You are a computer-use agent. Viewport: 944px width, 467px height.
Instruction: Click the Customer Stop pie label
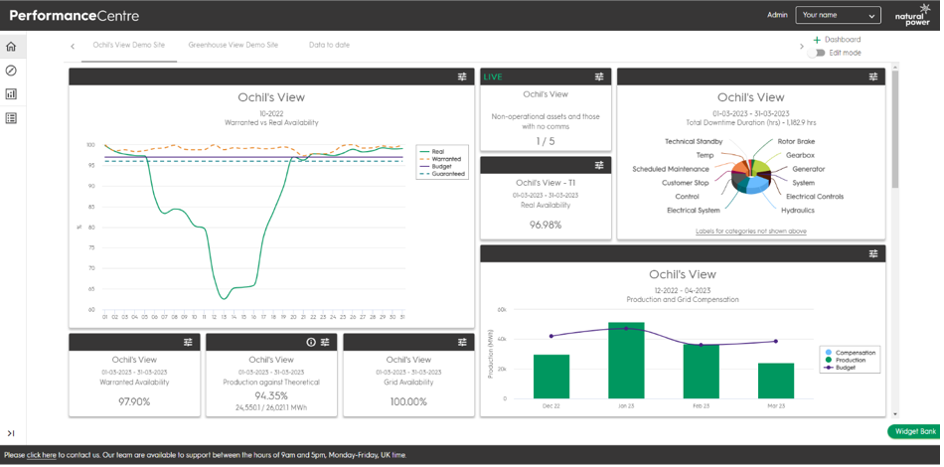[686, 183]
